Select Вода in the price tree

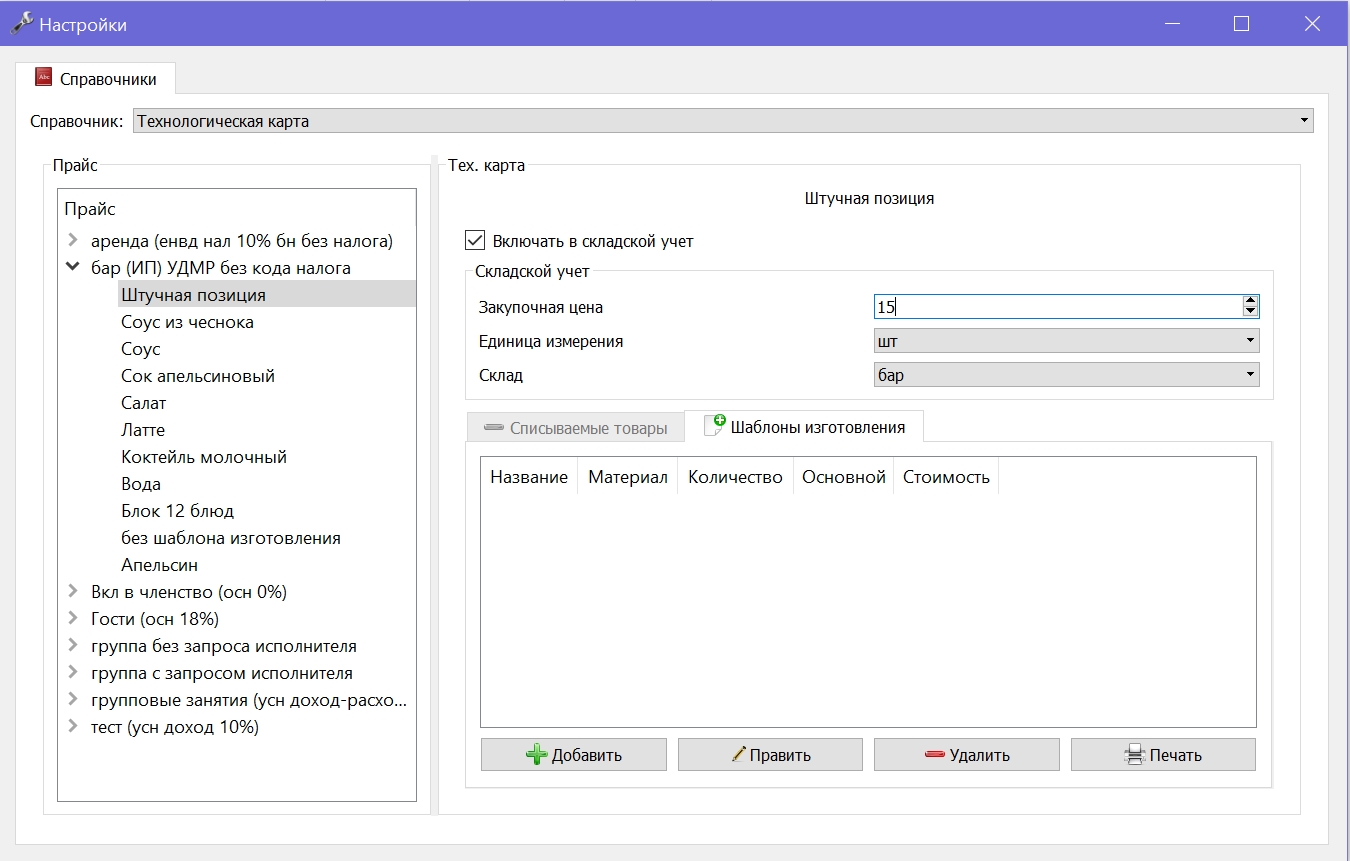141,484
